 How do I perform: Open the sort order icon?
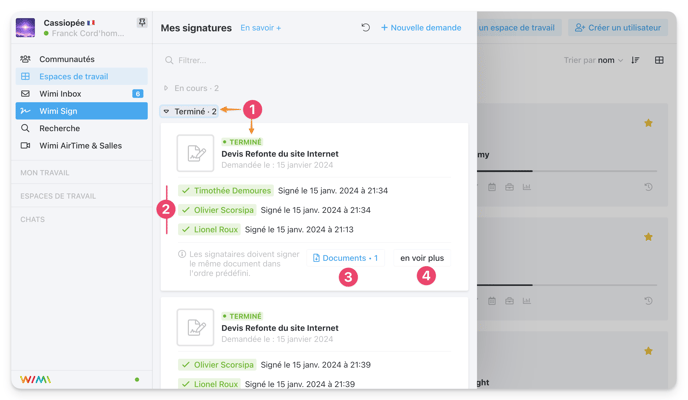(x=635, y=60)
